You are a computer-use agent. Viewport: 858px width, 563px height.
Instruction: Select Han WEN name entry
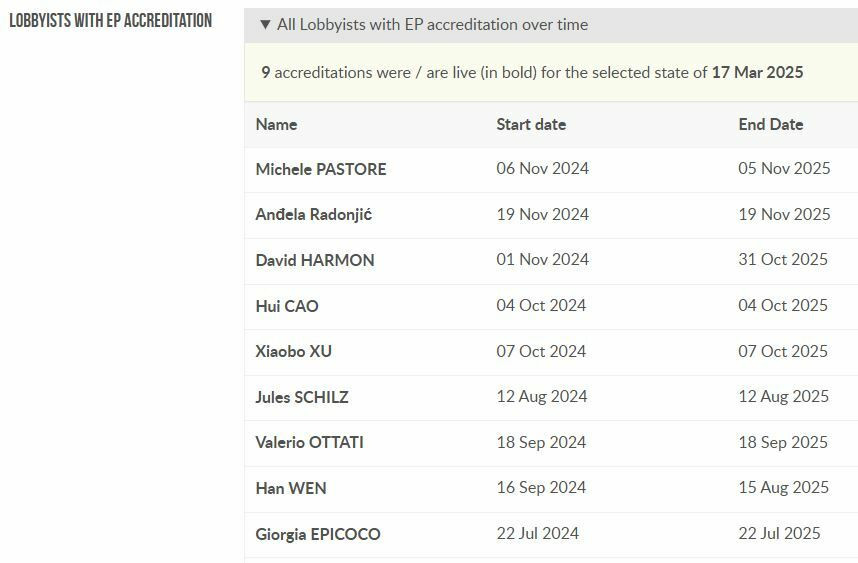[x=291, y=488]
